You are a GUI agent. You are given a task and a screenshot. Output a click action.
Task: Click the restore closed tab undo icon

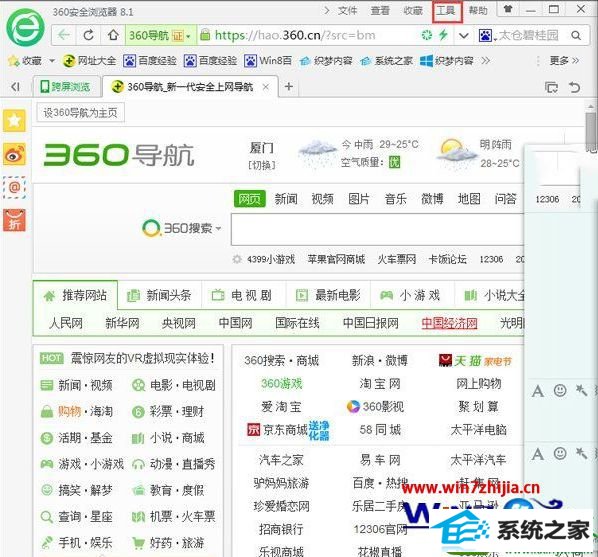point(575,87)
